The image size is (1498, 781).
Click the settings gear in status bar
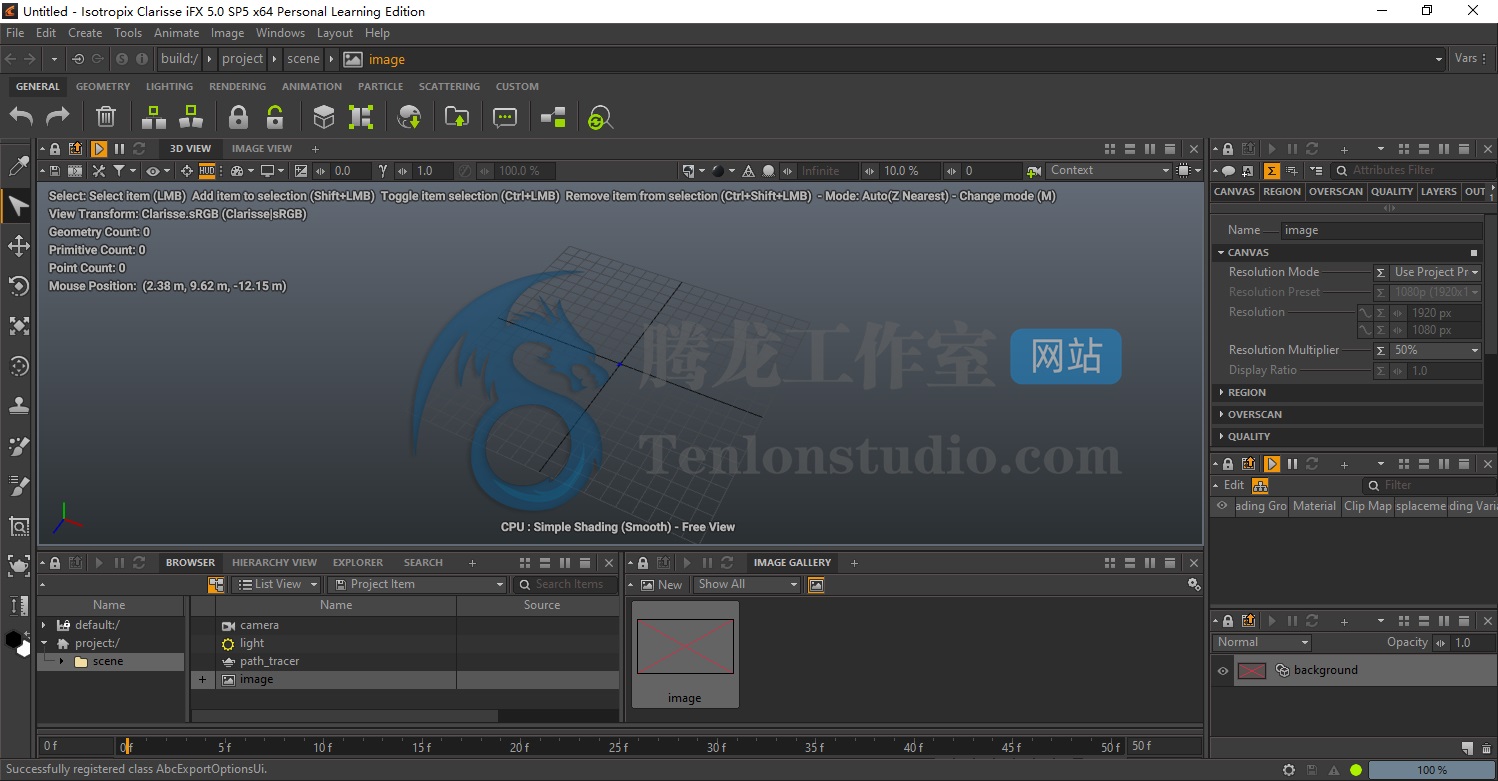[1290, 770]
